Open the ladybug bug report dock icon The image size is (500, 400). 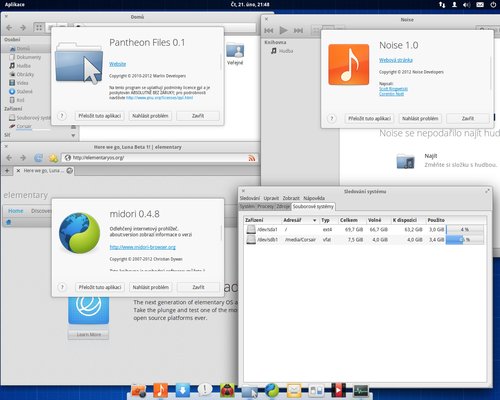point(227,390)
